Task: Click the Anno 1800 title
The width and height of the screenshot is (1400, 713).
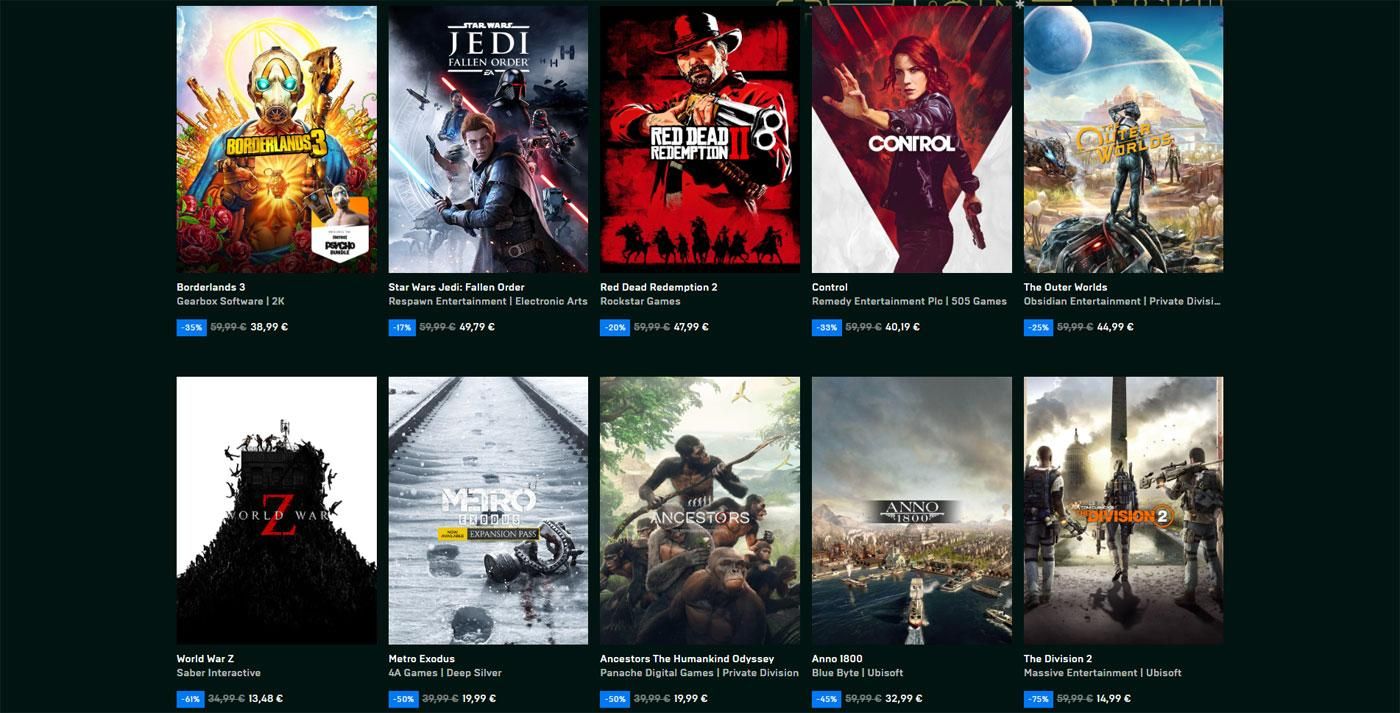Action: 838,659
